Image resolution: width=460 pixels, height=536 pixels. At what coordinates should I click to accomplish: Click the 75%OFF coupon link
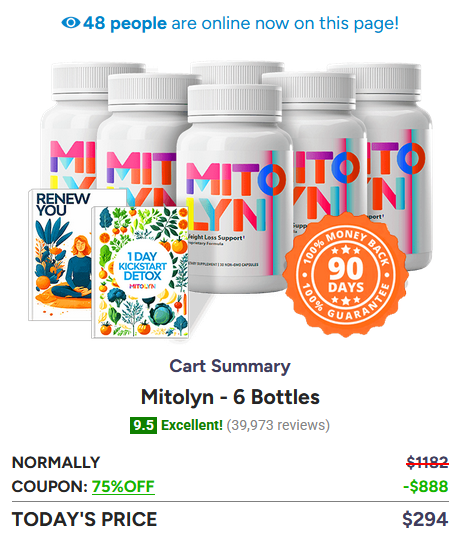[123, 486]
